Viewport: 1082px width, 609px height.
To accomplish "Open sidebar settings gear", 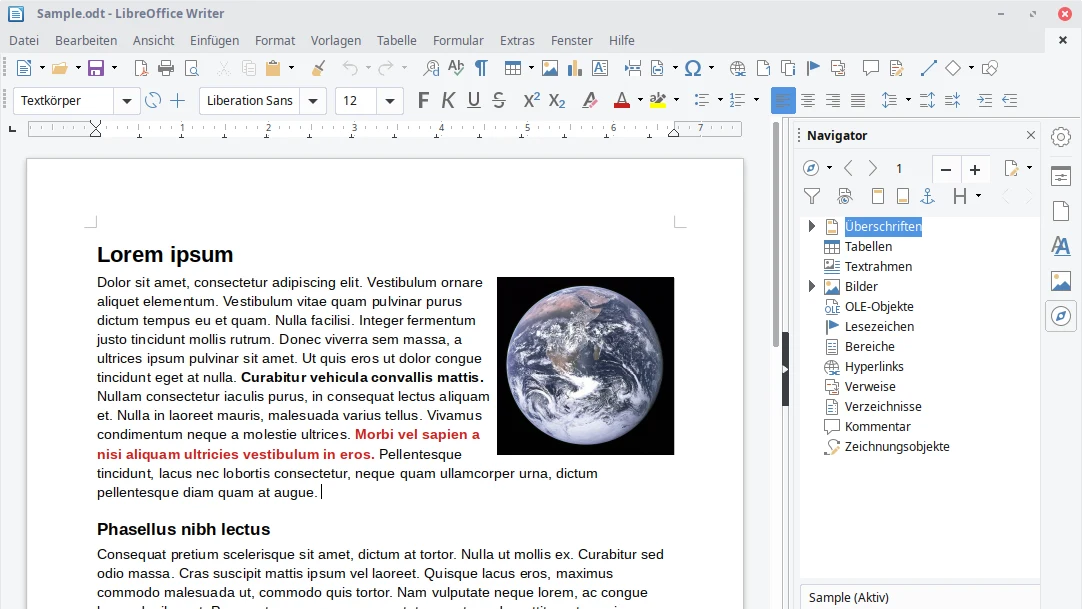I will pos(1061,137).
